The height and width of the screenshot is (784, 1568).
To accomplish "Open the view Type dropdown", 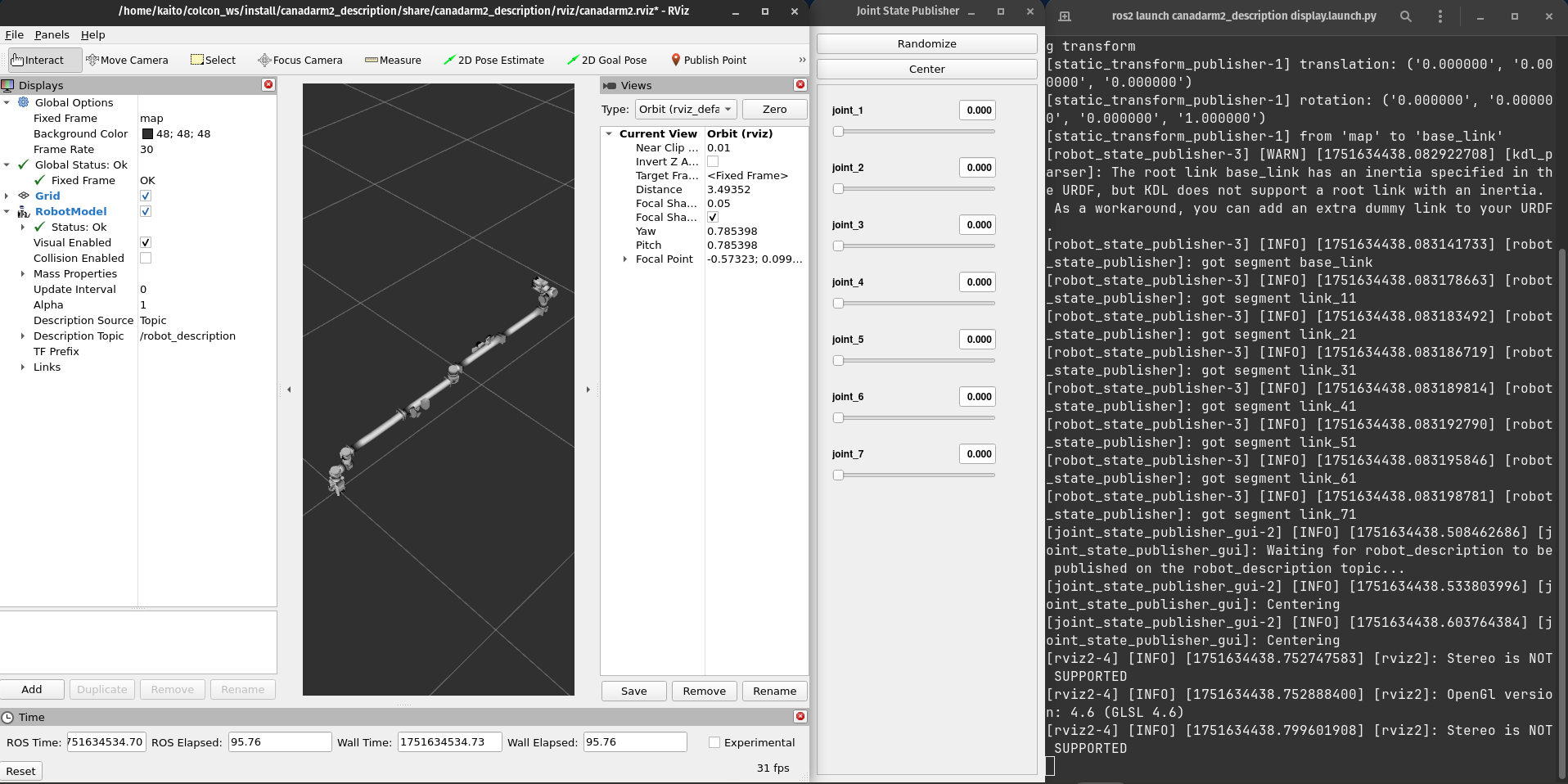I will [686, 109].
